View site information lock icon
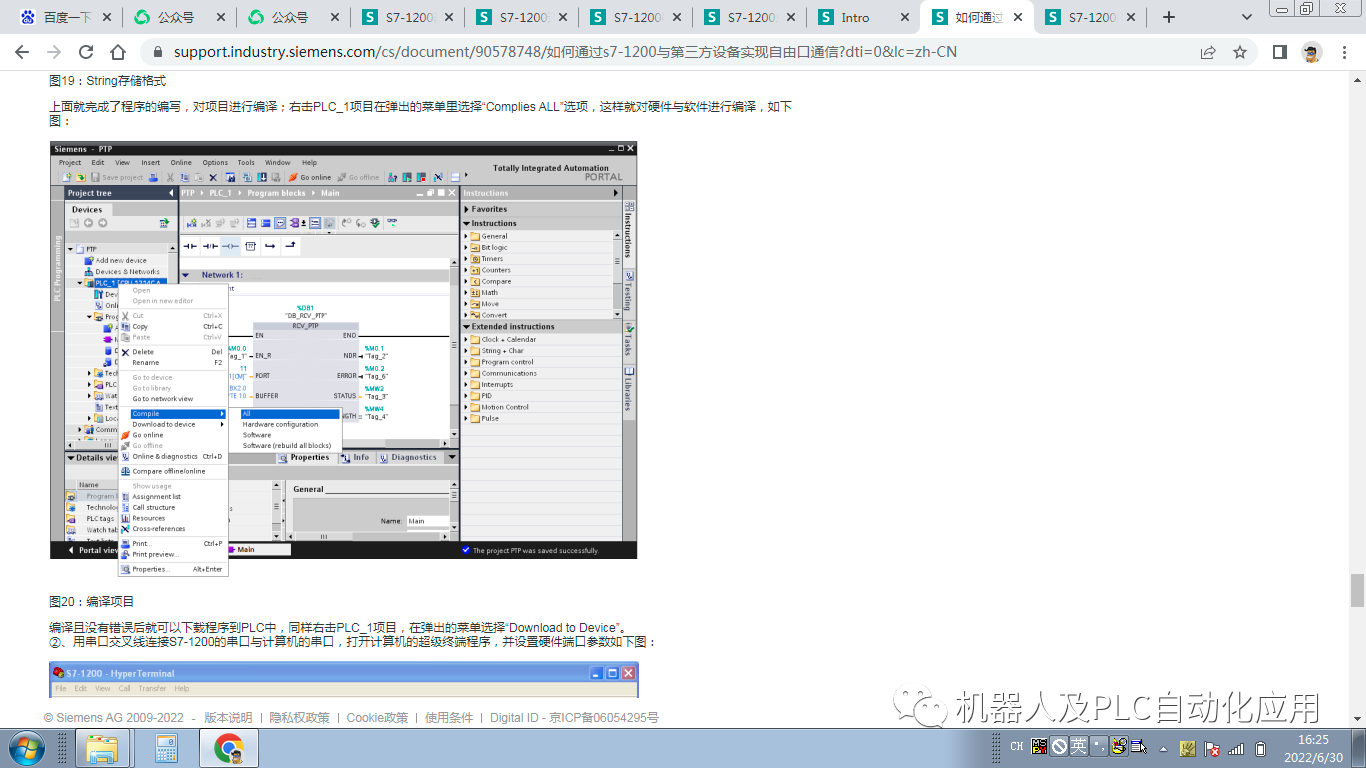1366x768 pixels. [157, 52]
